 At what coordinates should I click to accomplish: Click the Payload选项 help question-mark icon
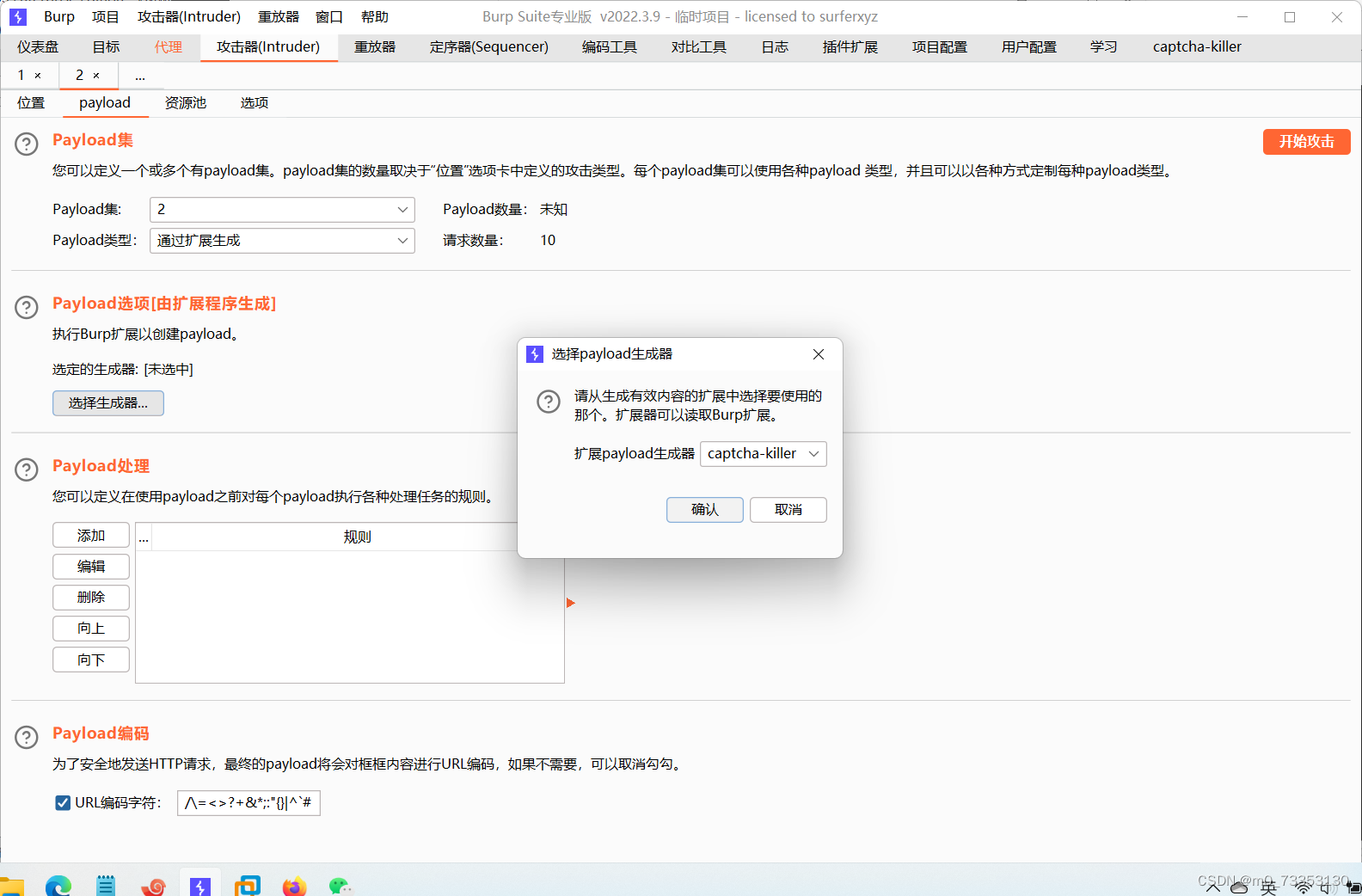click(x=27, y=307)
